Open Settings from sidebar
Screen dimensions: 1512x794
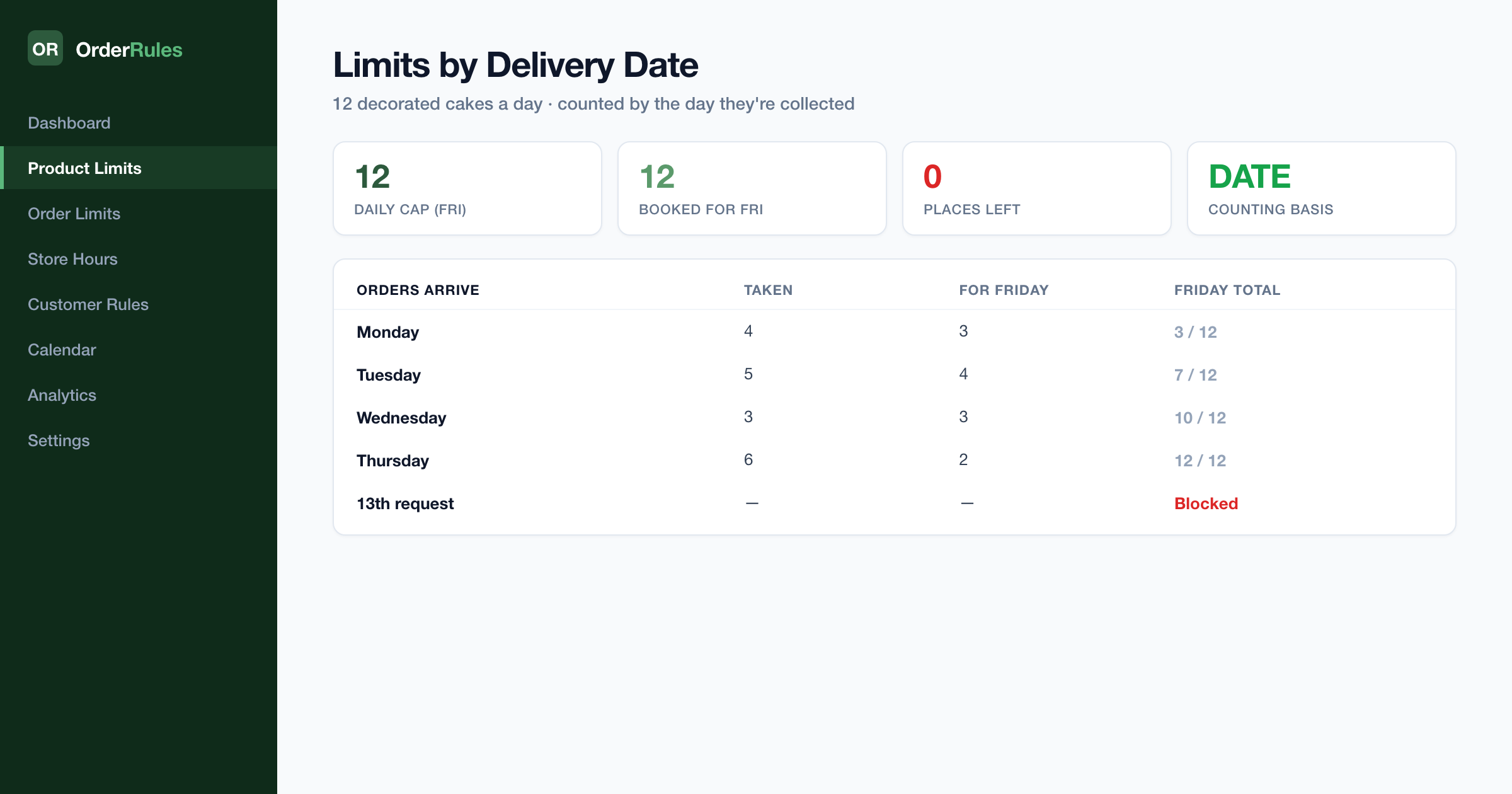(x=139, y=440)
